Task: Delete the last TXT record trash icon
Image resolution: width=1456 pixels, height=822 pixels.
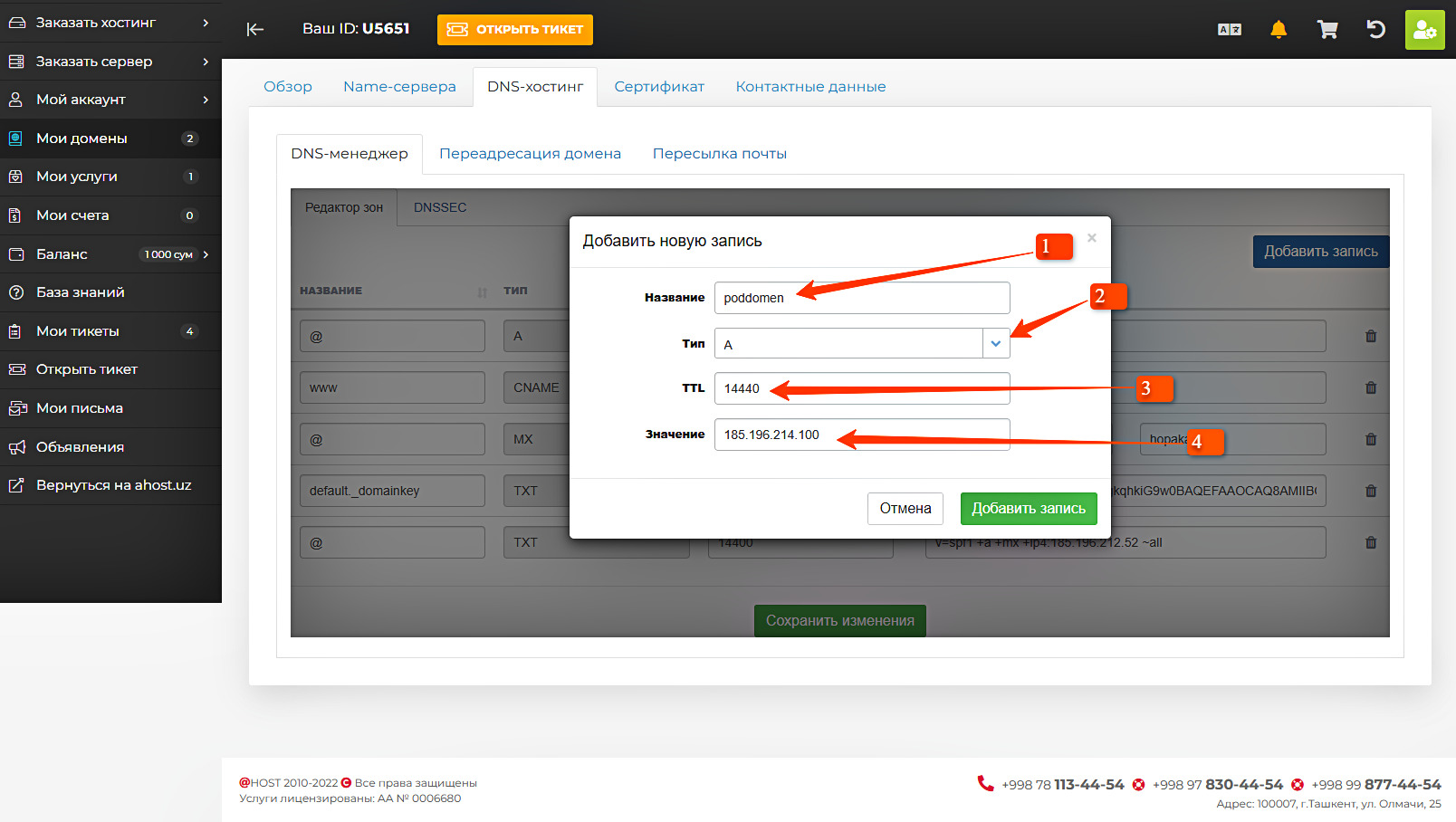Action: coord(1371,542)
